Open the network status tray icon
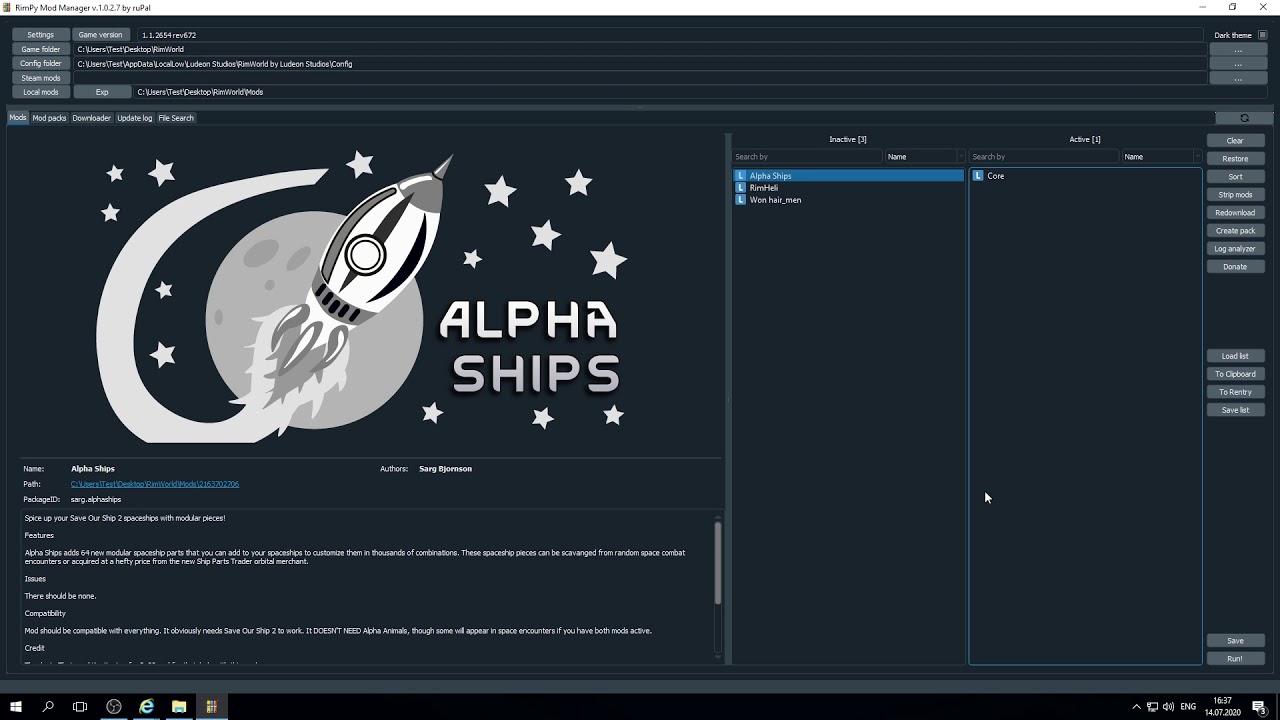Screen dimensions: 1280x720 click(x=1152, y=707)
